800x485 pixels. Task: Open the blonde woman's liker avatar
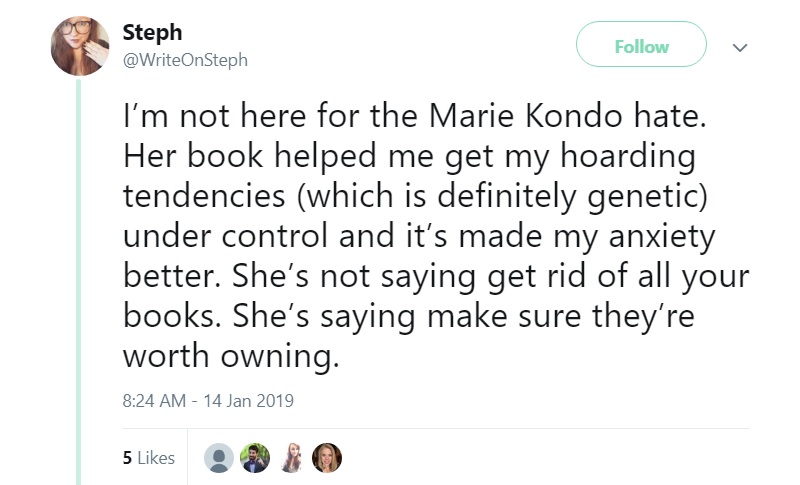(327, 458)
